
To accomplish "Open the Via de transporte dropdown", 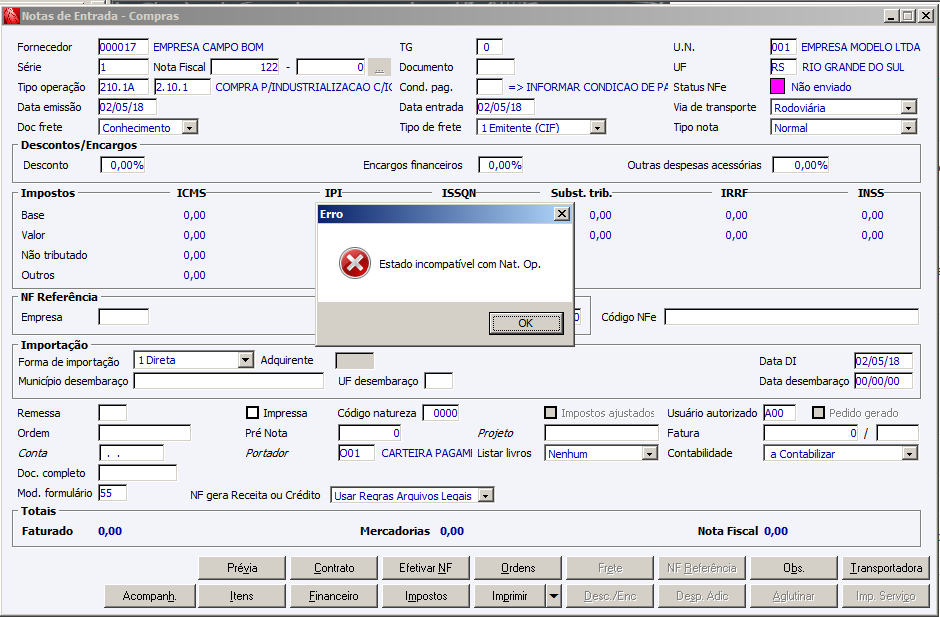I will 909,108.
